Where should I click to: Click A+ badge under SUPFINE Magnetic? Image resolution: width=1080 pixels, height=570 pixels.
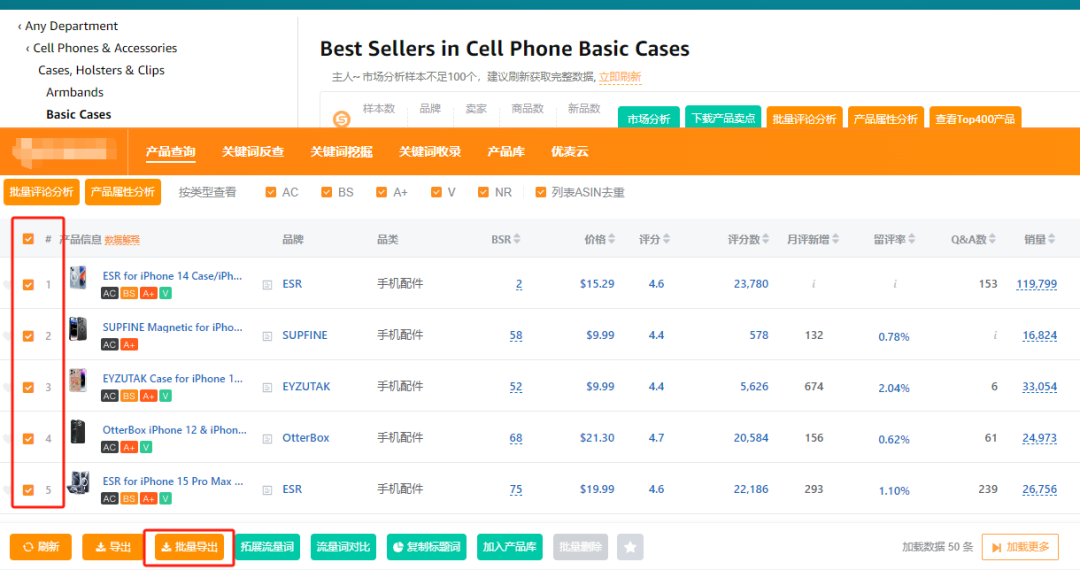(x=129, y=344)
